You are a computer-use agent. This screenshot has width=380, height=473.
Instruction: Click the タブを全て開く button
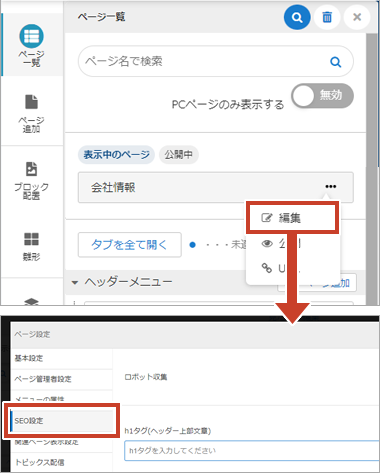click(x=130, y=245)
